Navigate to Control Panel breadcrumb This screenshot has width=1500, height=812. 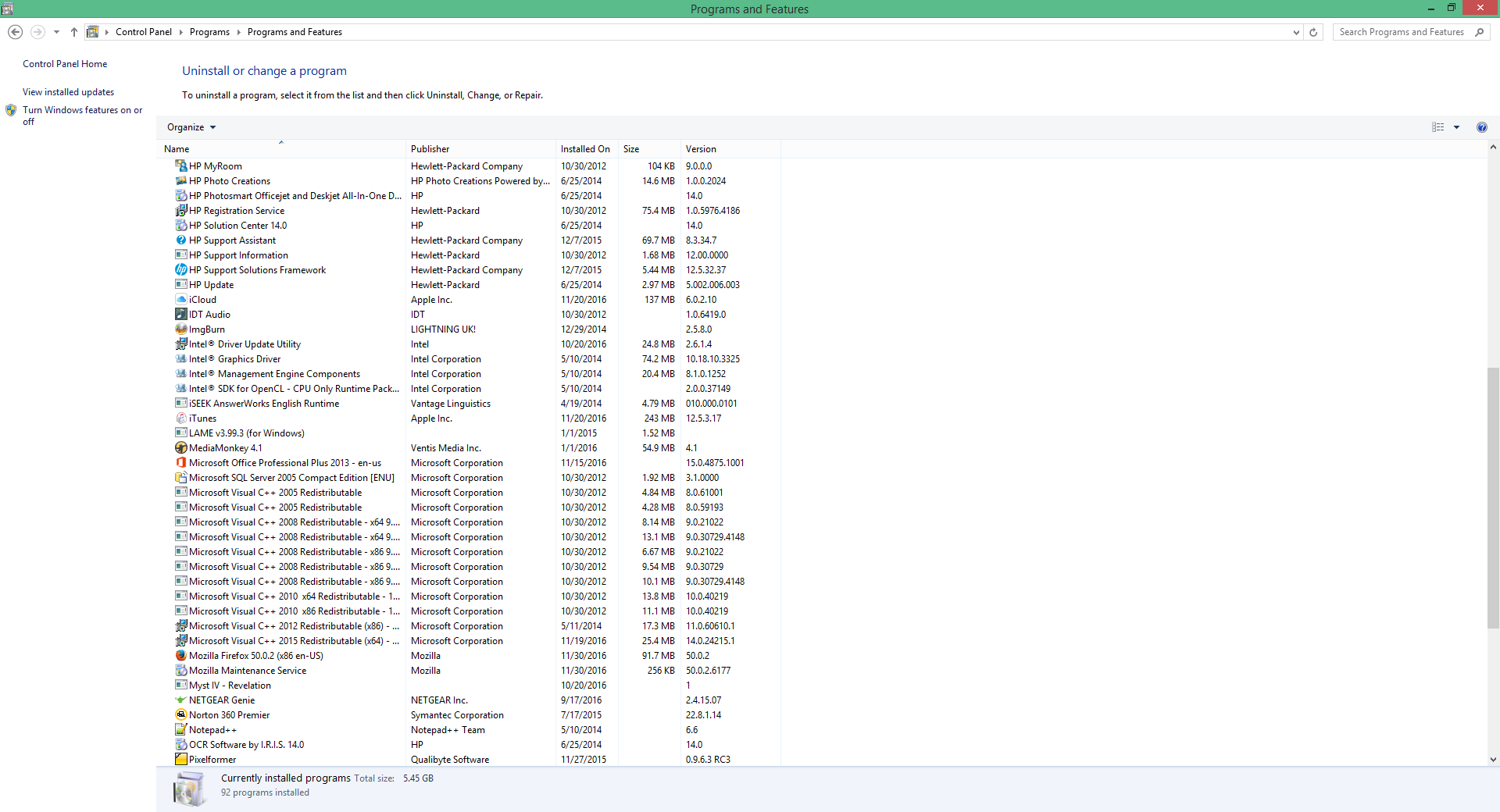(x=144, y=32)
